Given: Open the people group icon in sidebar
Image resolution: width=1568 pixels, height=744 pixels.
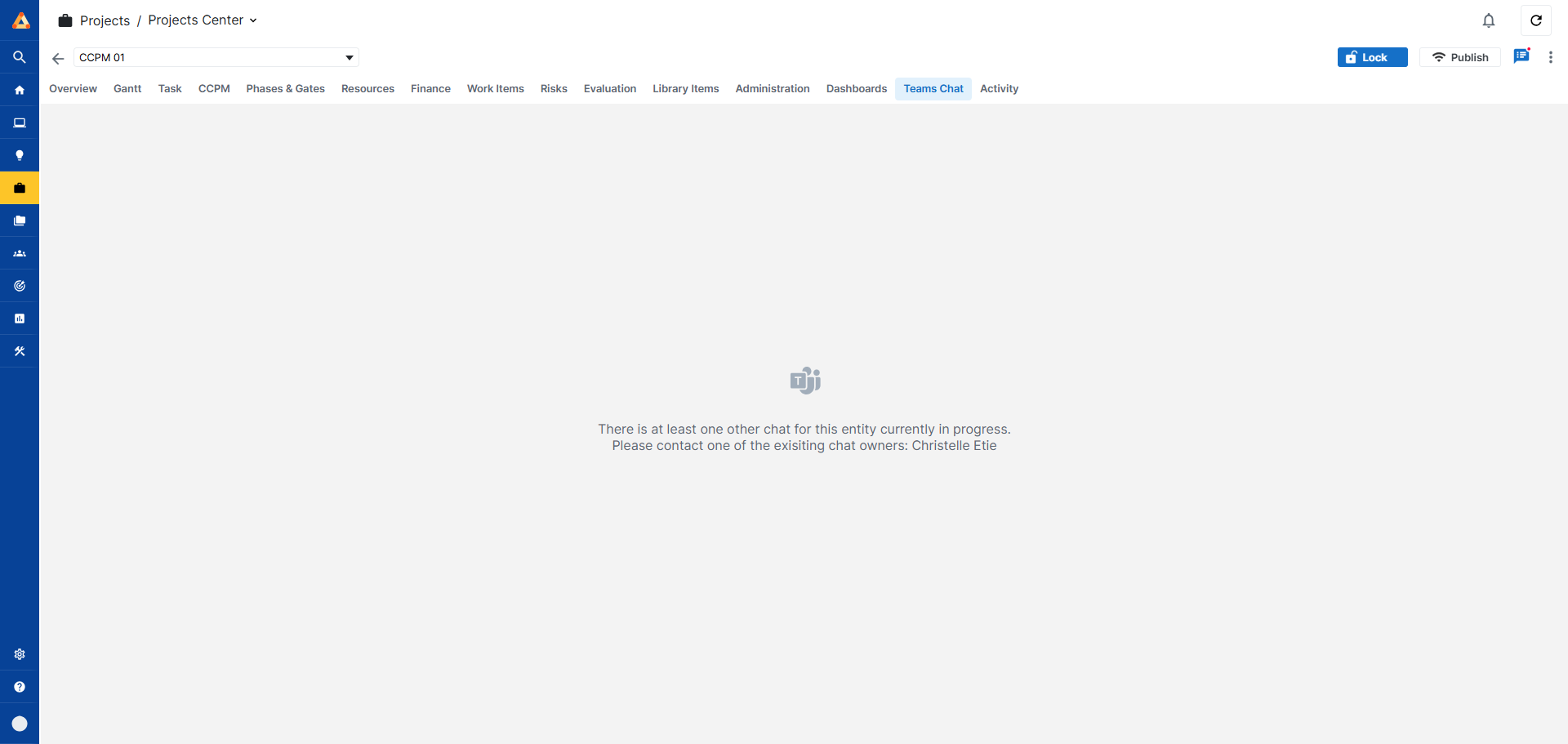Looking at the screenshot, I should [x=20, y=253].
